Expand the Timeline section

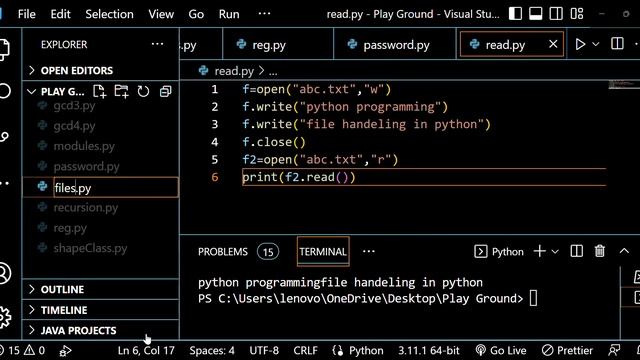click(x=101, y=310)
